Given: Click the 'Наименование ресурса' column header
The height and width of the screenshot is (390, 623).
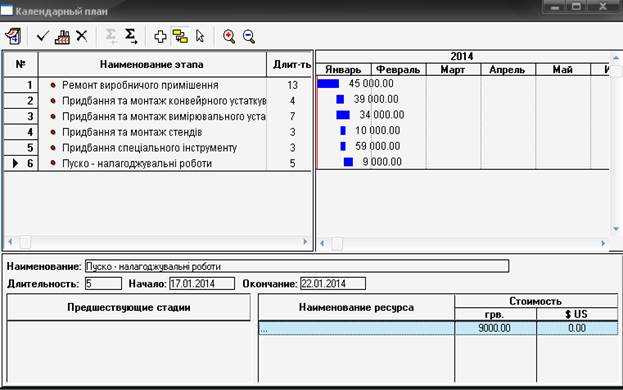Looking at the screenshot, I should pos(356,307).
